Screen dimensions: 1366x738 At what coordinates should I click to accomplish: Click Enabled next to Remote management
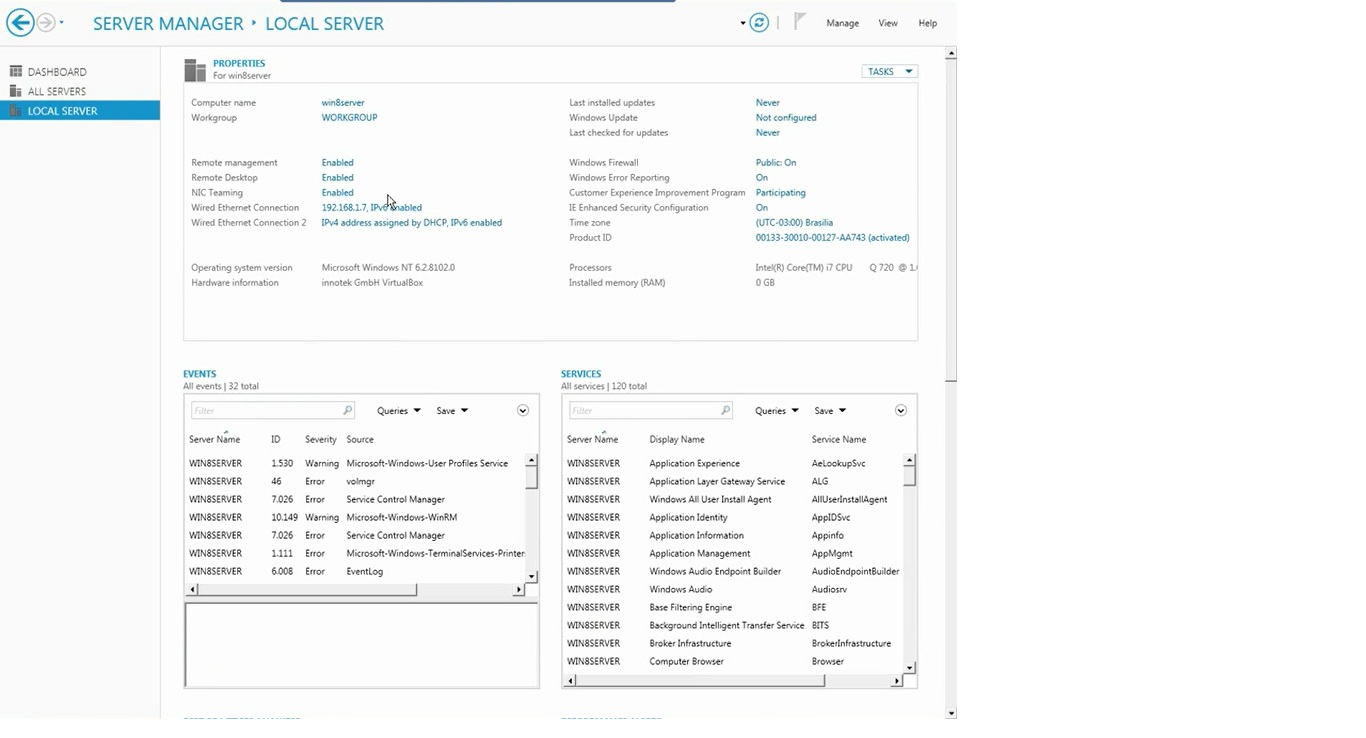click(337, 163)
